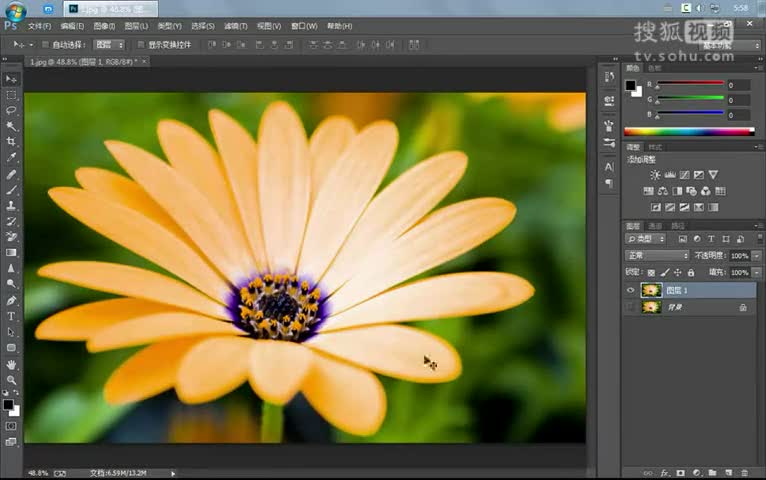
Task: Click the delete layer trash icon
Action: (745, 473)
